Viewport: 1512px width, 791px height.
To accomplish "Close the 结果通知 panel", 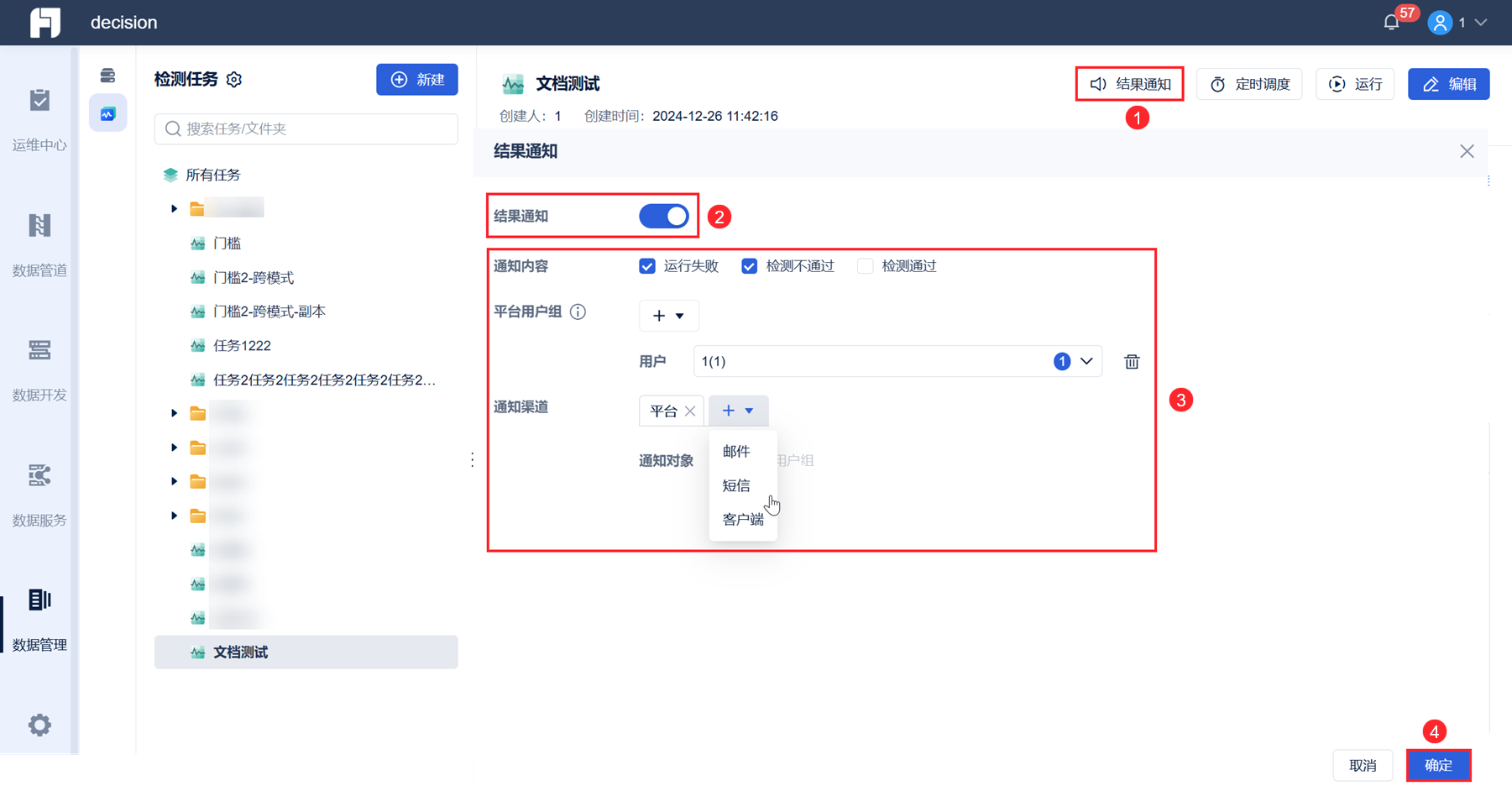I will coord(1467,151).
